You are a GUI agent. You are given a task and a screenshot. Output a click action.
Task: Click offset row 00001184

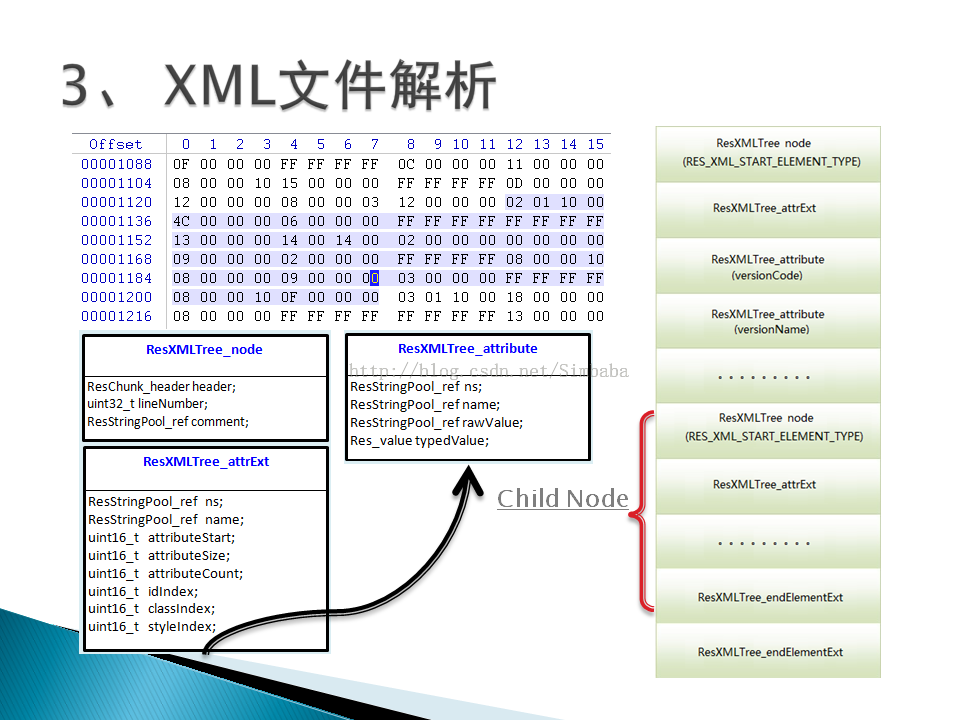click(x=342, y=278)
